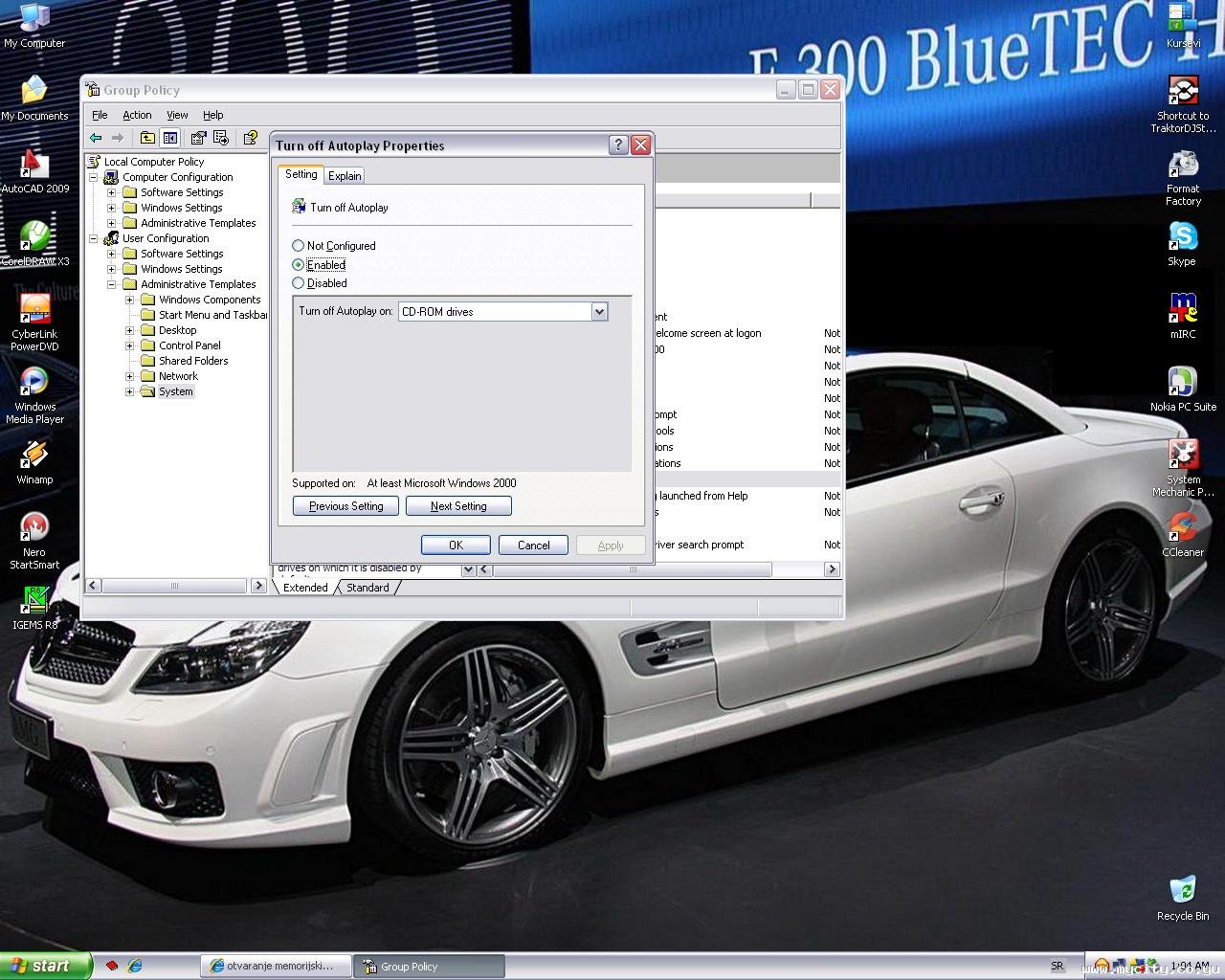This screenshot has height=980, width=1225.
Task: Click the Back arrow in Group Policy toolbar
Action: pyautogui.click(x=96, y=138)
